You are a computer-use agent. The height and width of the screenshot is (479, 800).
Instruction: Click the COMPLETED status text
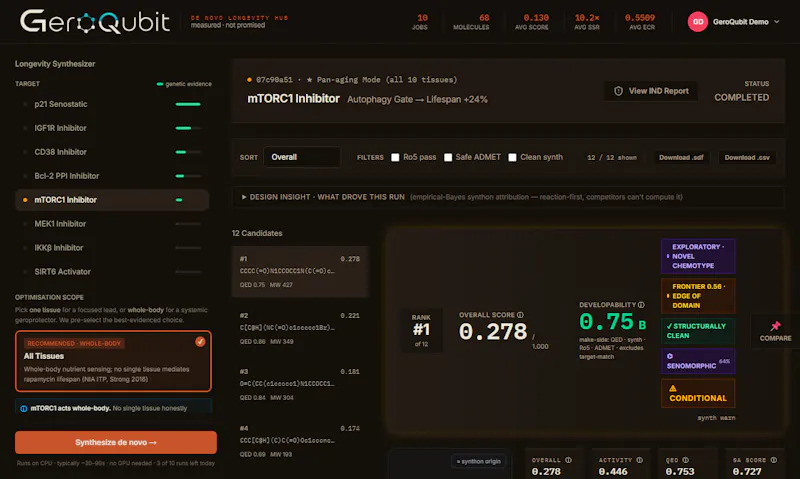click(741, 97)
